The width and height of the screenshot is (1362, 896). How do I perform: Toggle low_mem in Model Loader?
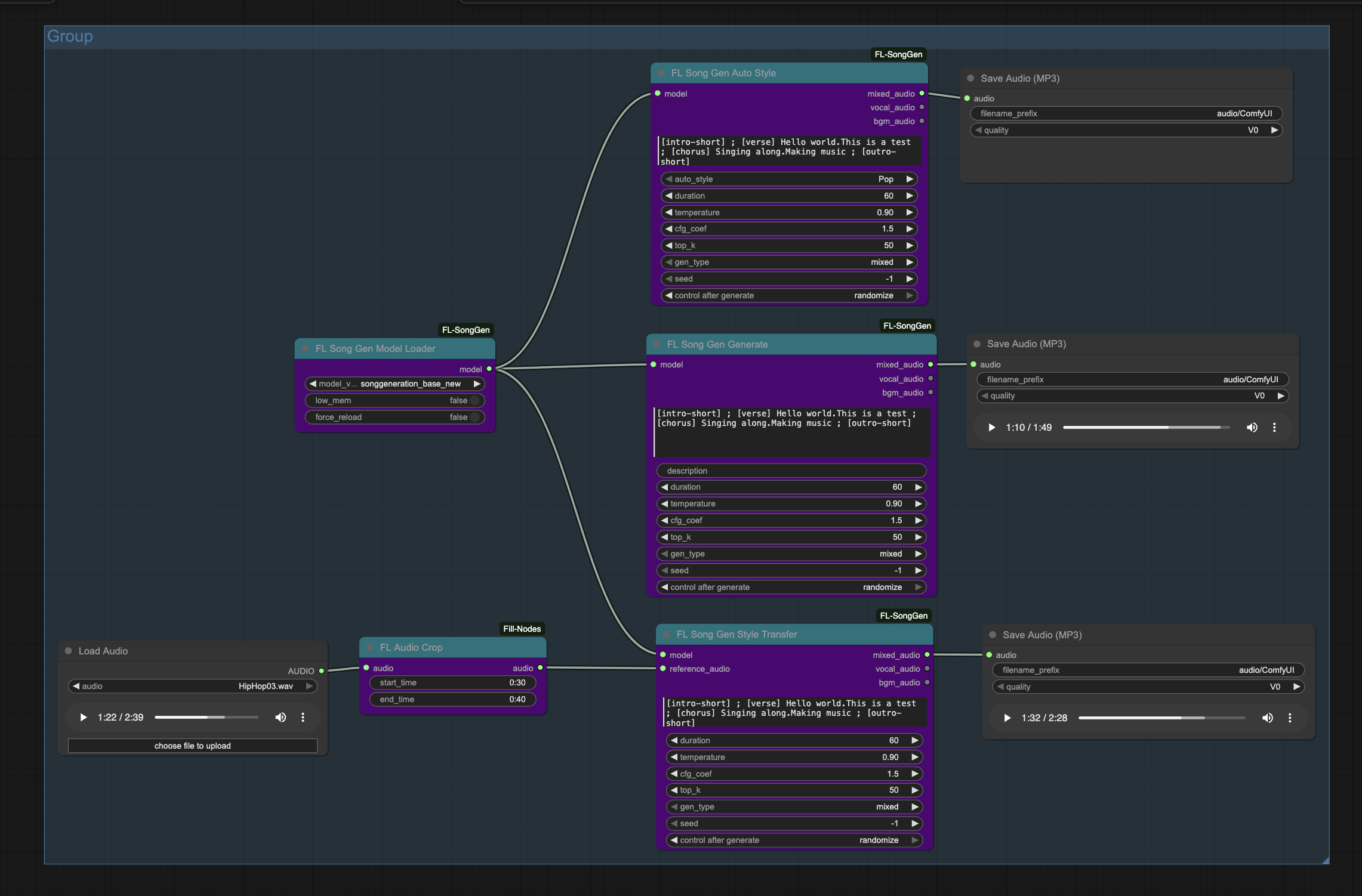pos(395,400)
